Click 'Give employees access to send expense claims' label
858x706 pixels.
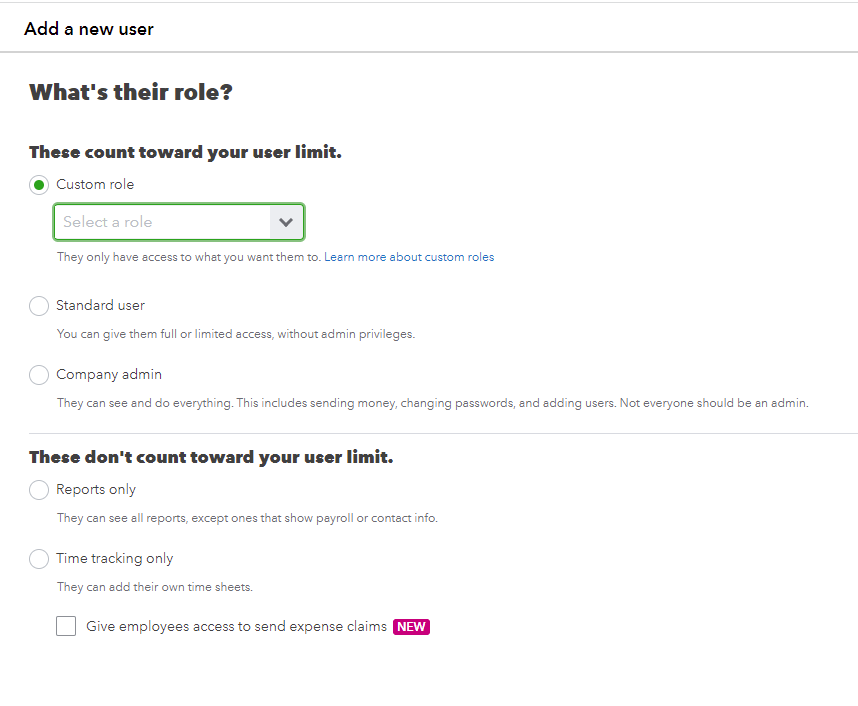(x=236, y=627)
